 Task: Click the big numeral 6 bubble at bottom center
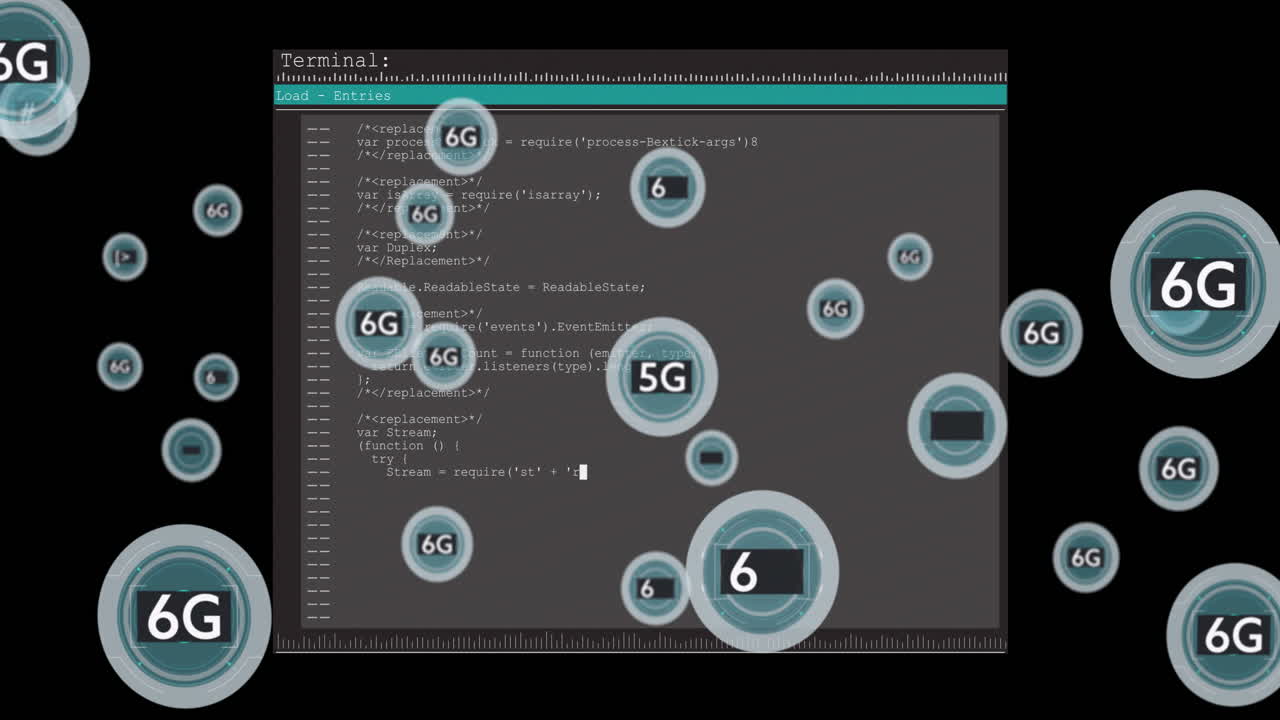765,570
